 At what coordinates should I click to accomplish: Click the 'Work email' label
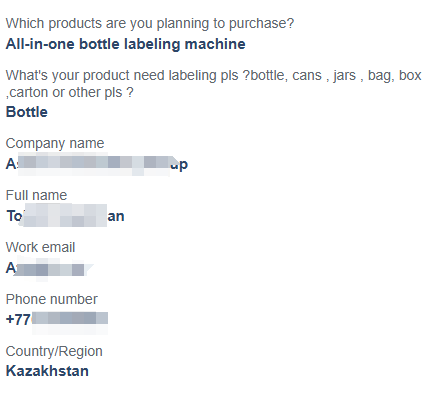point(40,247)
